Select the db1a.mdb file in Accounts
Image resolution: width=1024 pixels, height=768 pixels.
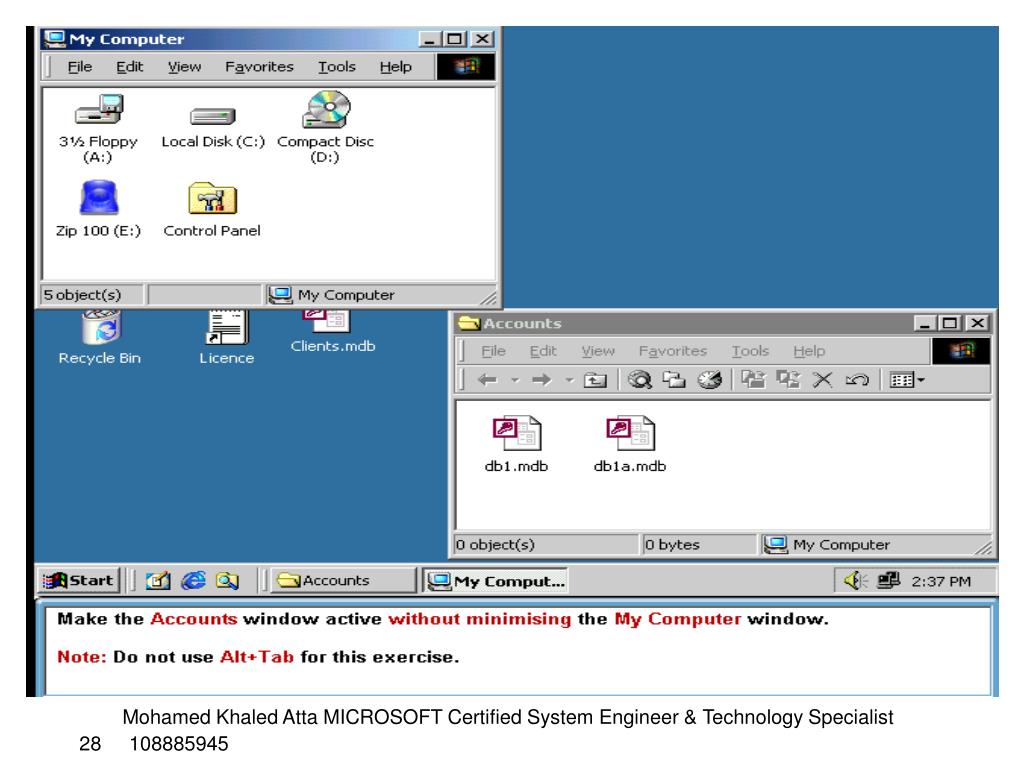[630, 444]
